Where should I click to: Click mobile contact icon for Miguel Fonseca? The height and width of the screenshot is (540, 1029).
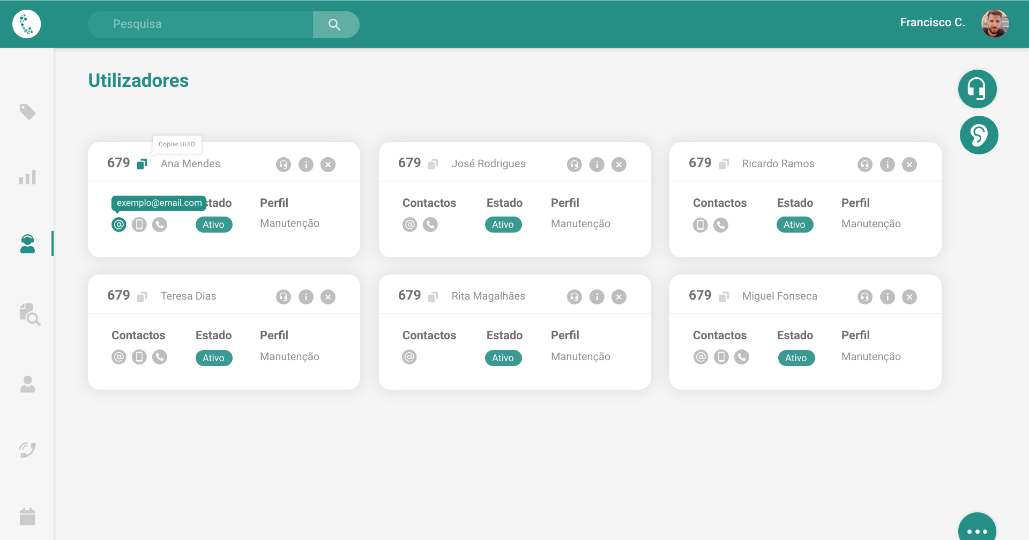pyautogui.click(x=721, y=357)
